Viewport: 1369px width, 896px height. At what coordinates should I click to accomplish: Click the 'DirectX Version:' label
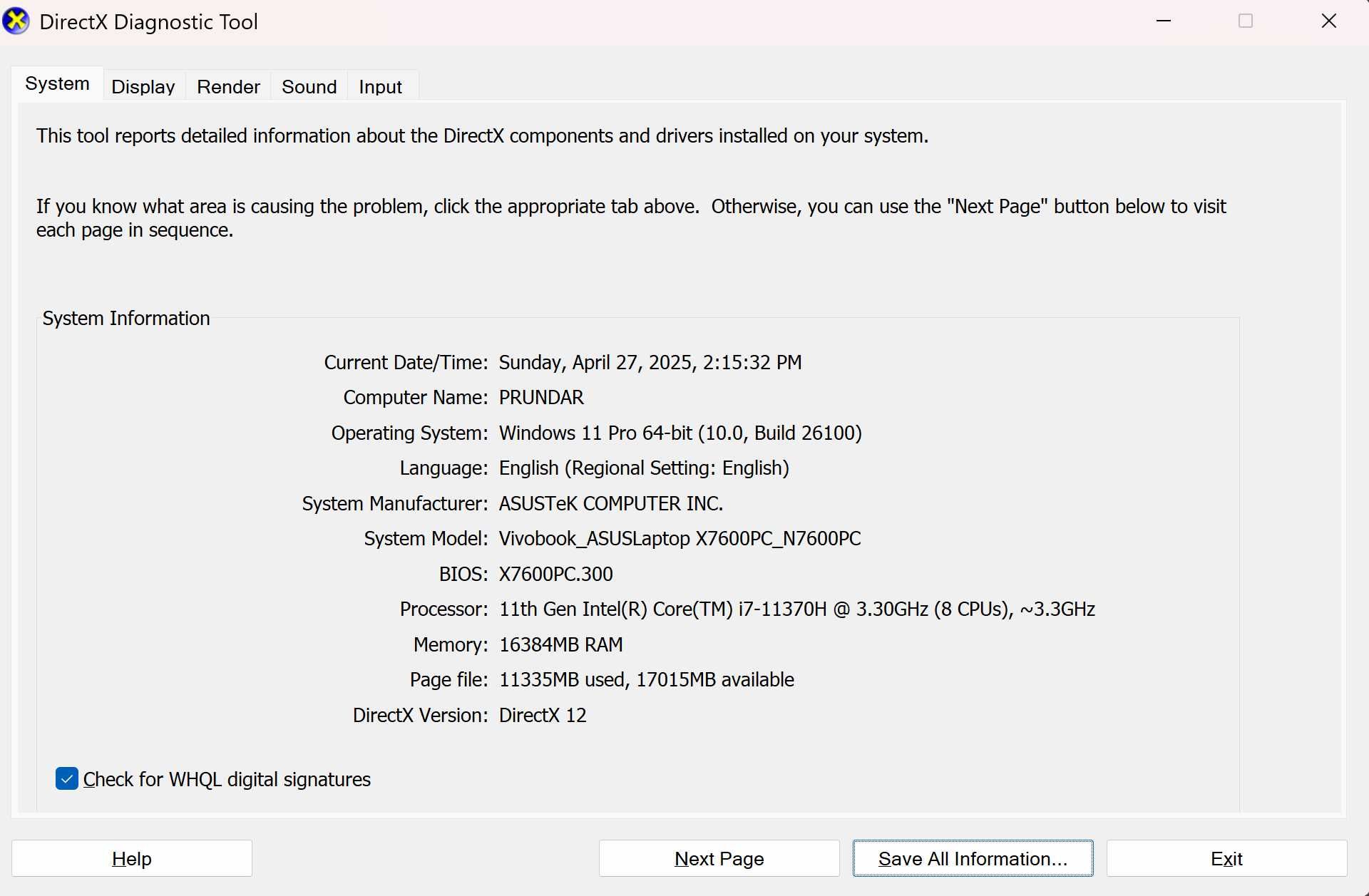[x=420, y=715]
